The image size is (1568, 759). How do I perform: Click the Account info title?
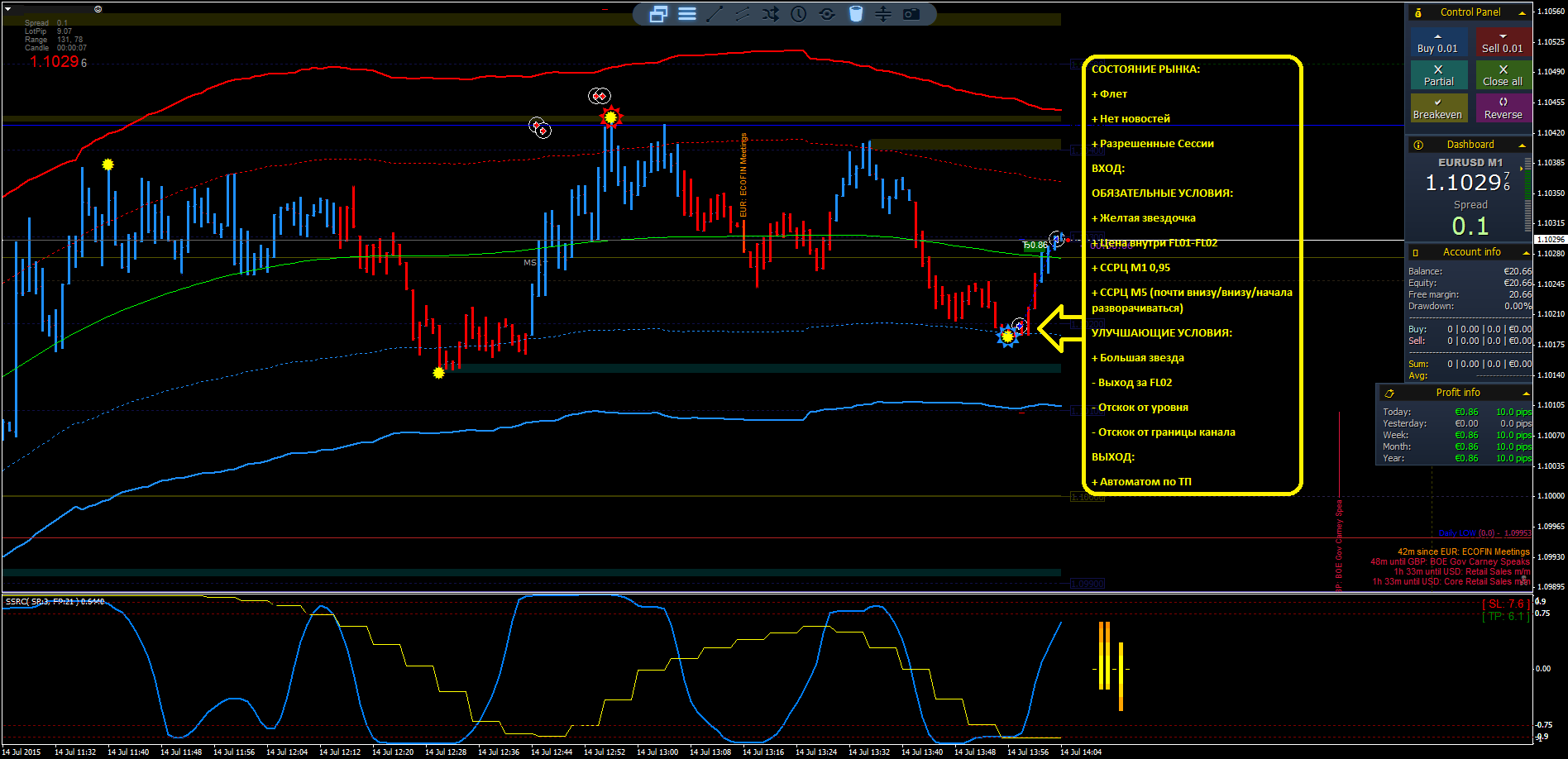pos(1472,252)
